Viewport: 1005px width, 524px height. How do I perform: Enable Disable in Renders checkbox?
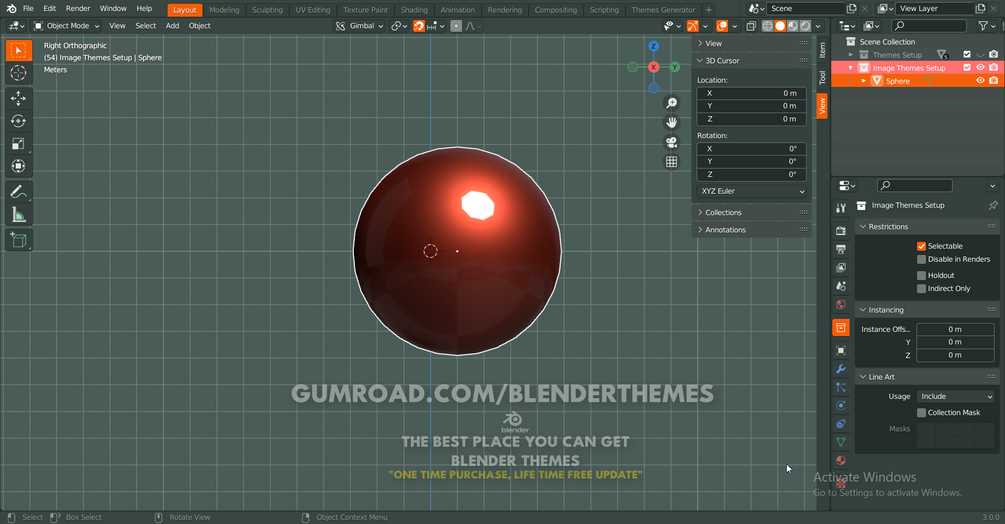921,259
